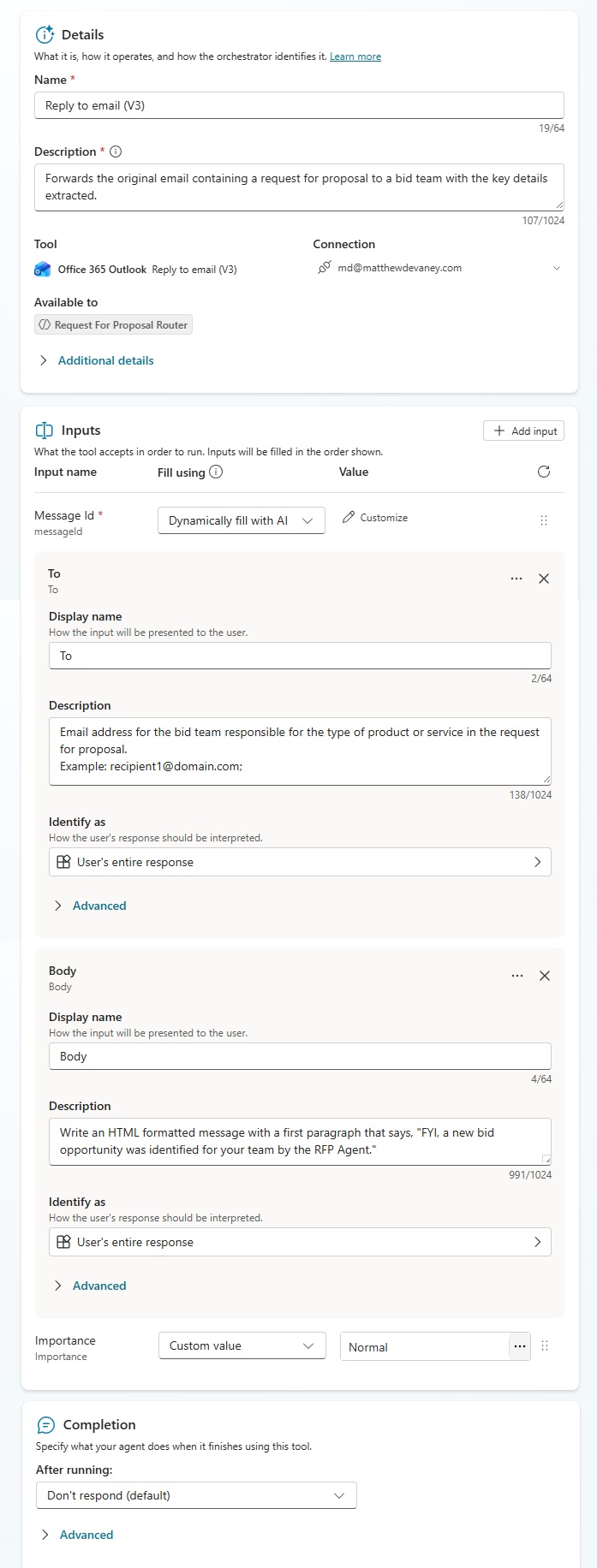Click the Add input button
The image size is (597, 1568).
[524, 431]
